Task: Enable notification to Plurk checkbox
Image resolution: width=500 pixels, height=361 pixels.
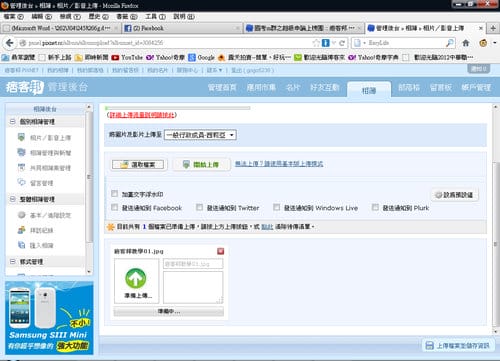Action: point(375,207)
